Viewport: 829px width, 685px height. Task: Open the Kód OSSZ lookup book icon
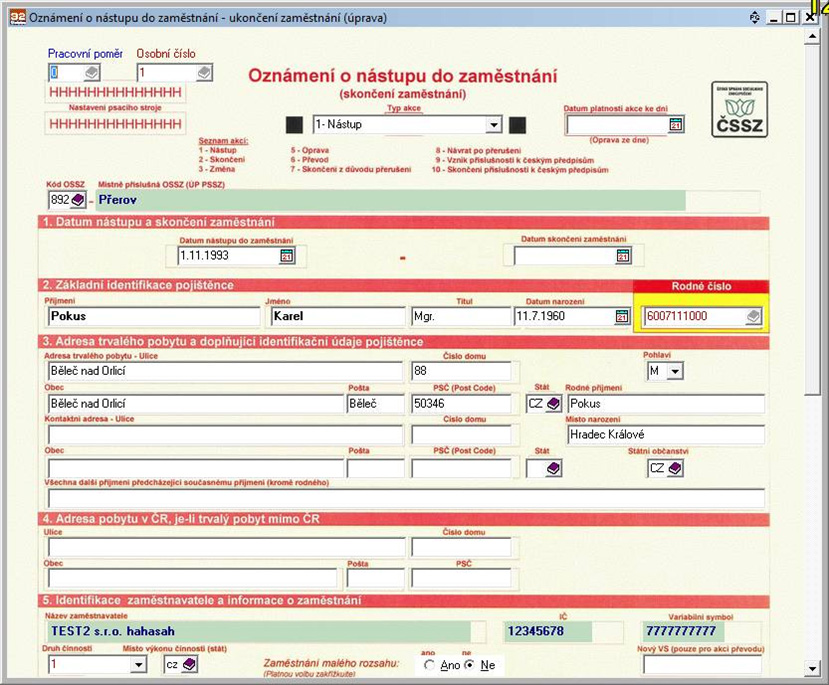point(78,200)
